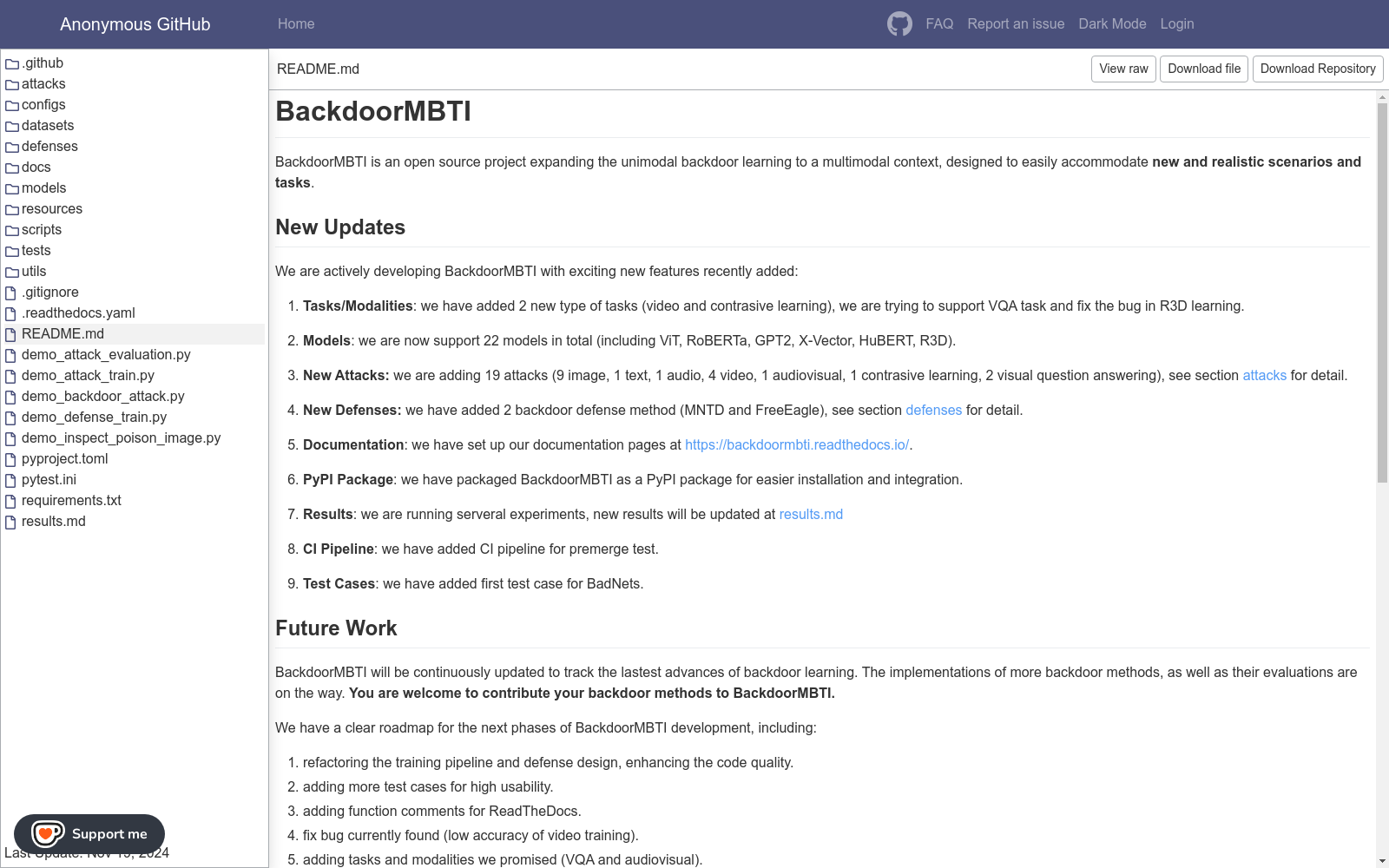Click the pytest.ini file icon
Image resolution: width=1389 pixels, height=868 pixels.
[11, 480]
